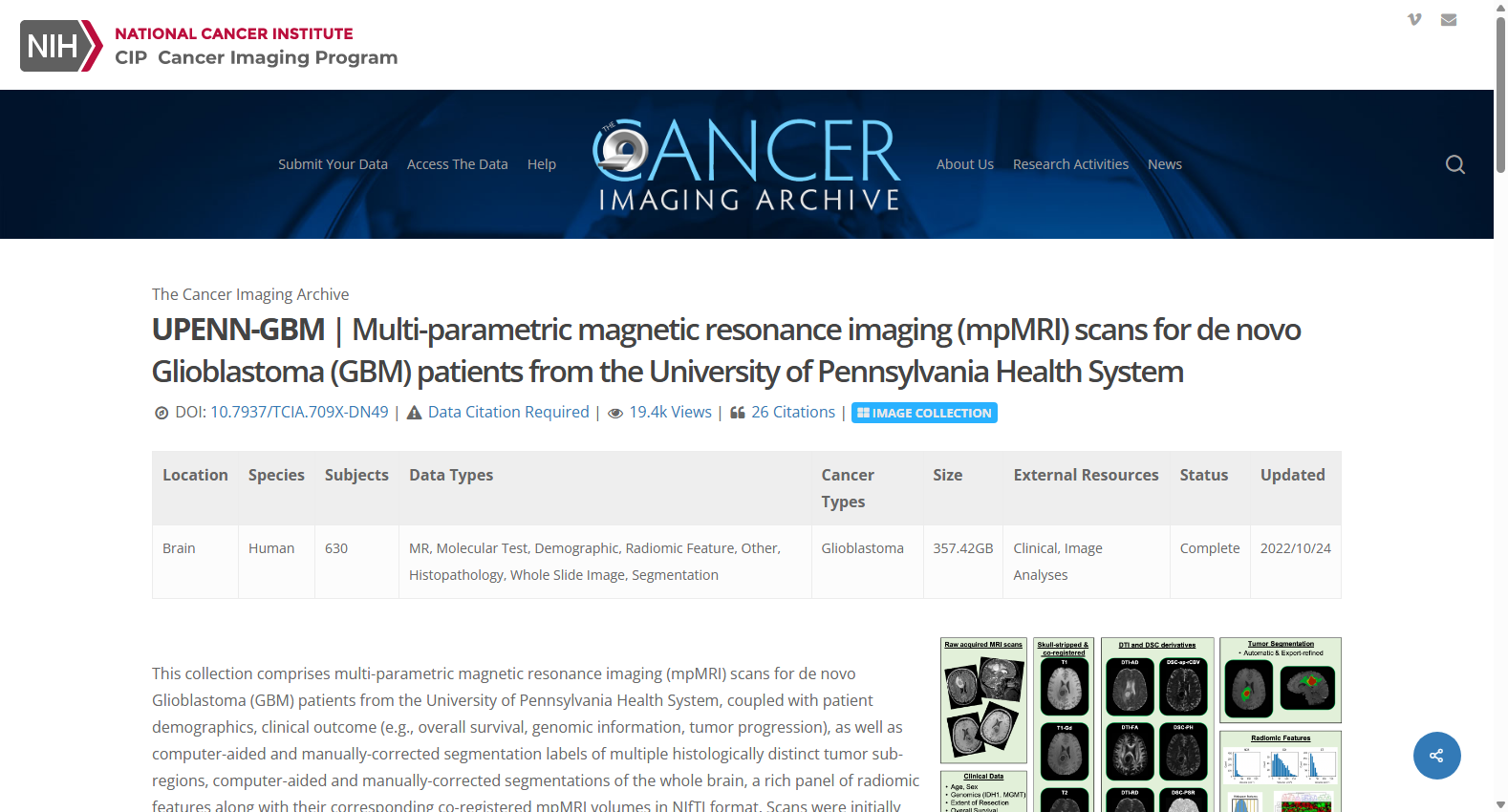Click The Cancer Imaging Archive breadcrumb
This screenshot has height=812, width=1508.
(250, 294)
